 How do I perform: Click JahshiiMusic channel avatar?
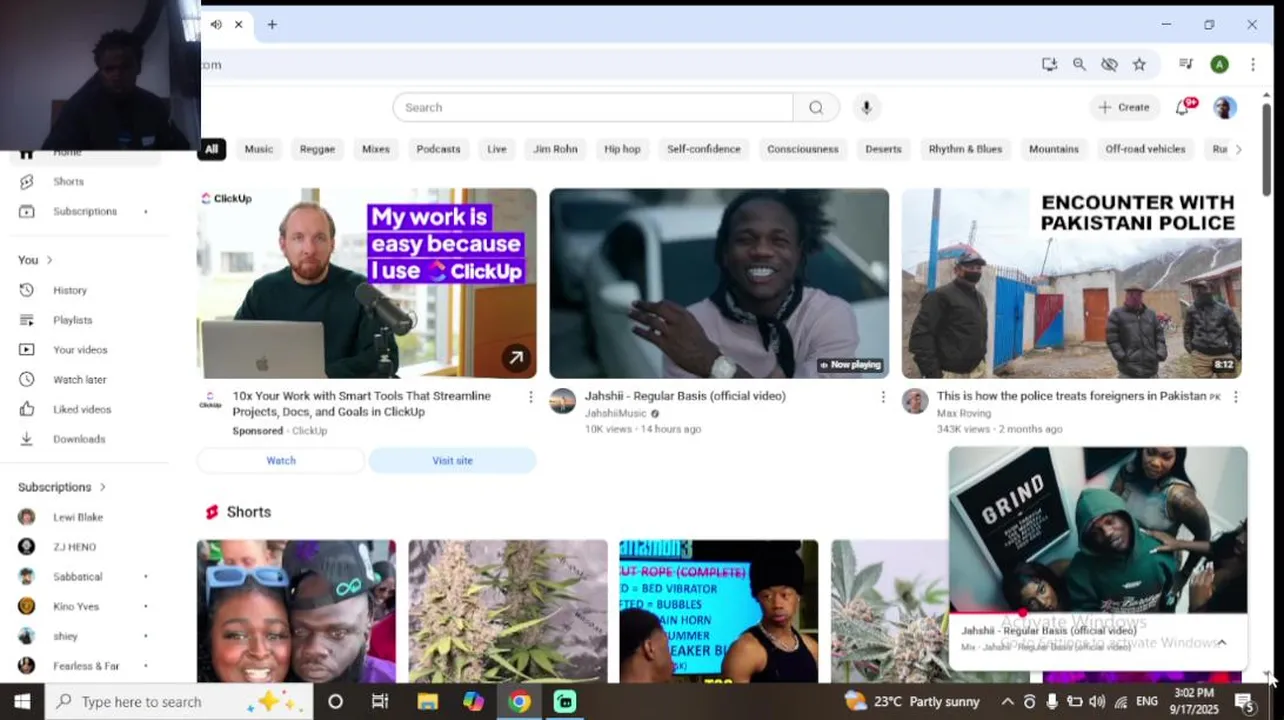563,401
